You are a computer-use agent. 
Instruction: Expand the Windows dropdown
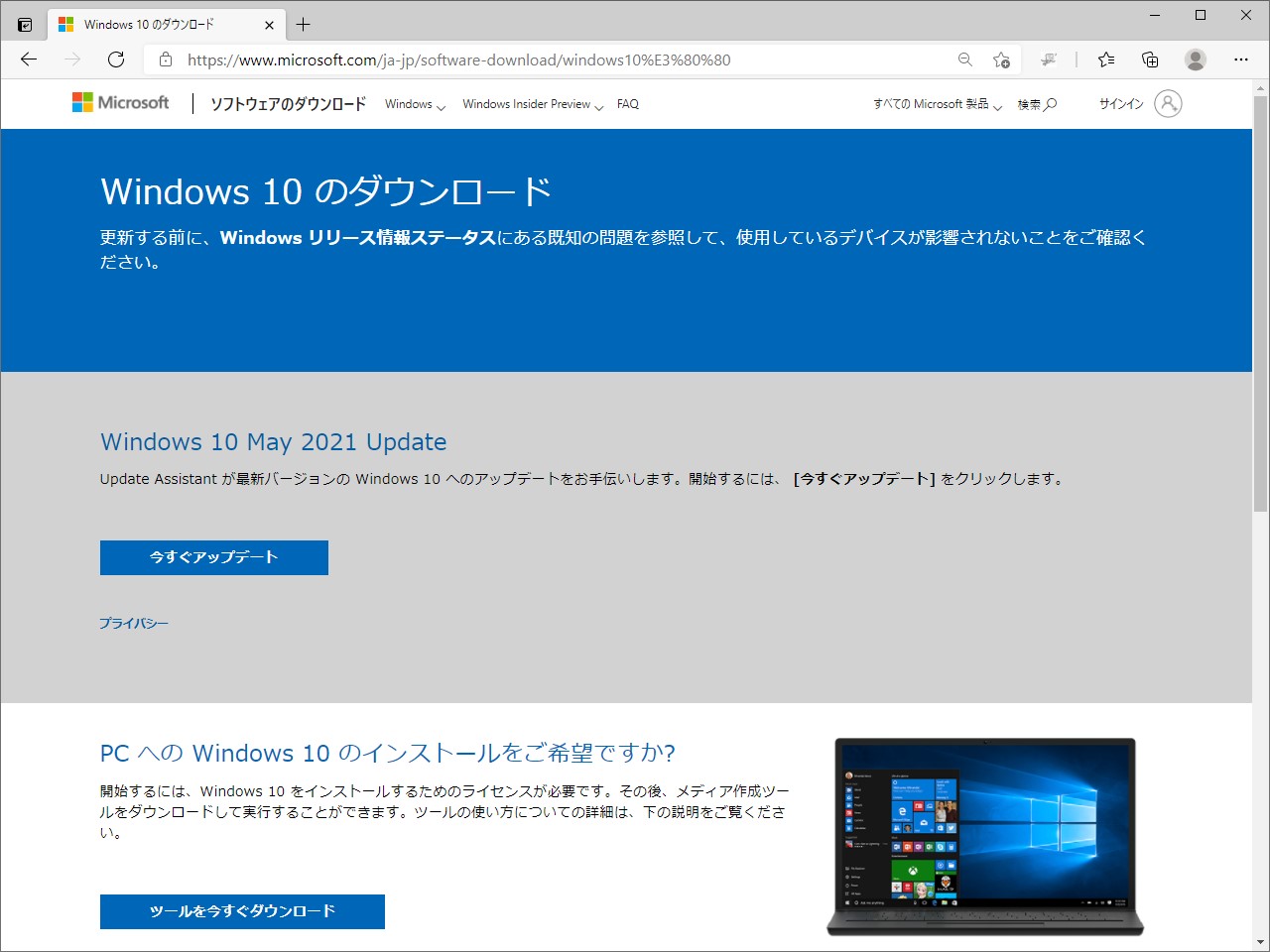414,103
